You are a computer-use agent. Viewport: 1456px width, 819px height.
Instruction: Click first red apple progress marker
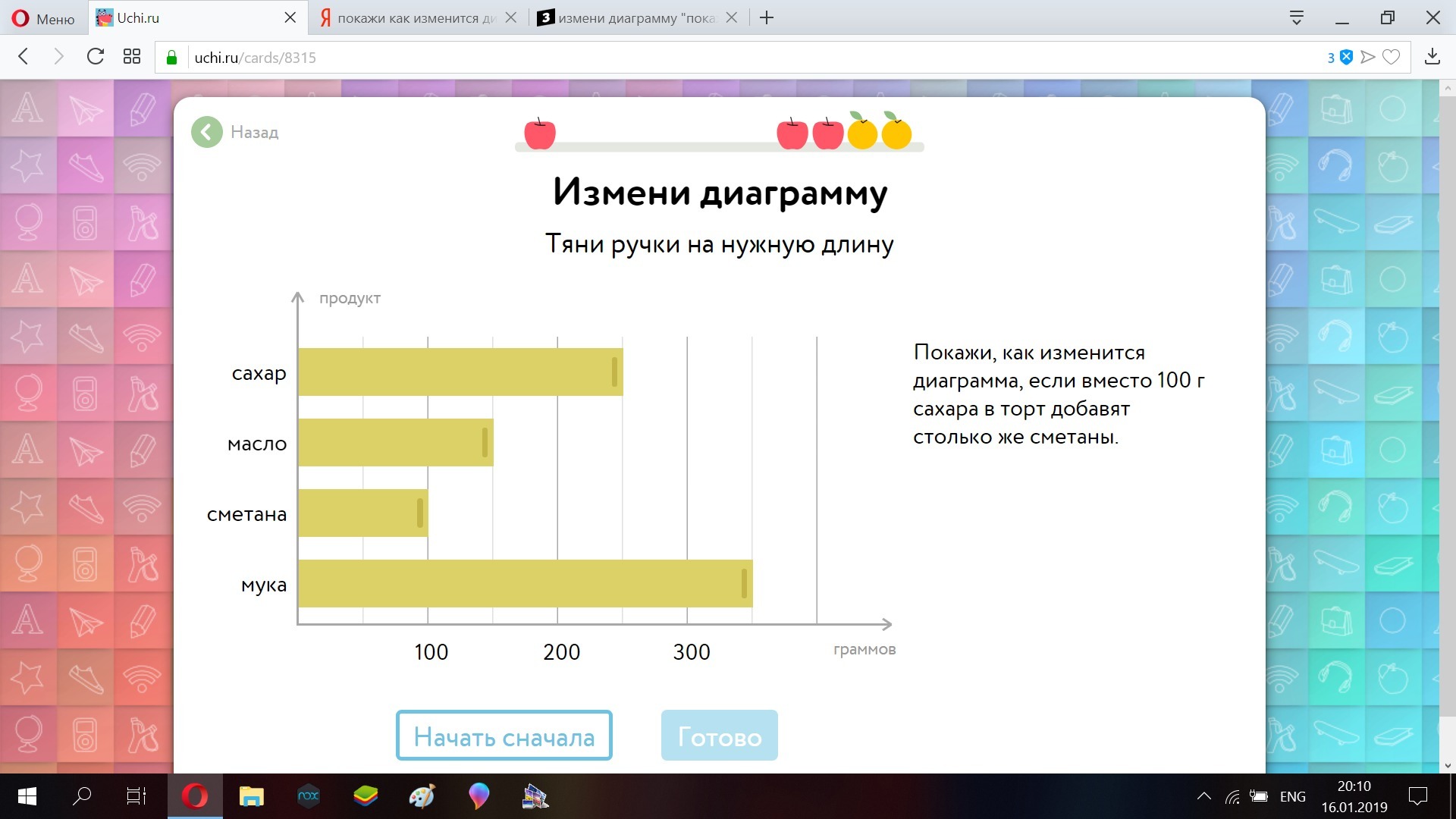tap(539, 133)
